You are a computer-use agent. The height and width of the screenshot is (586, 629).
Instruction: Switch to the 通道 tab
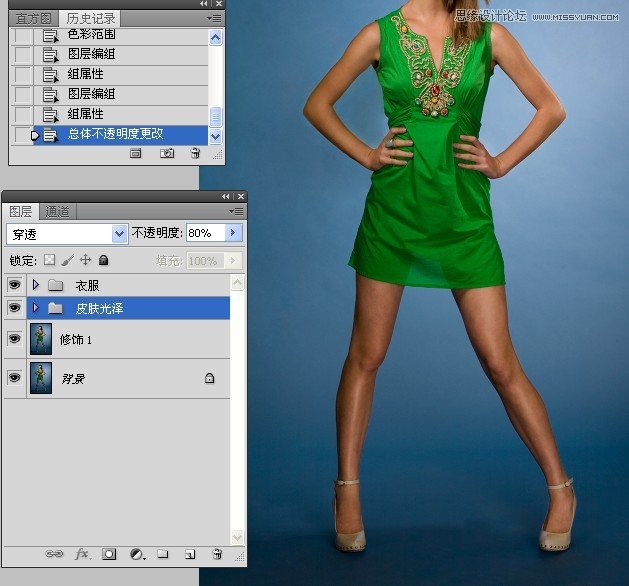(57, 212)
